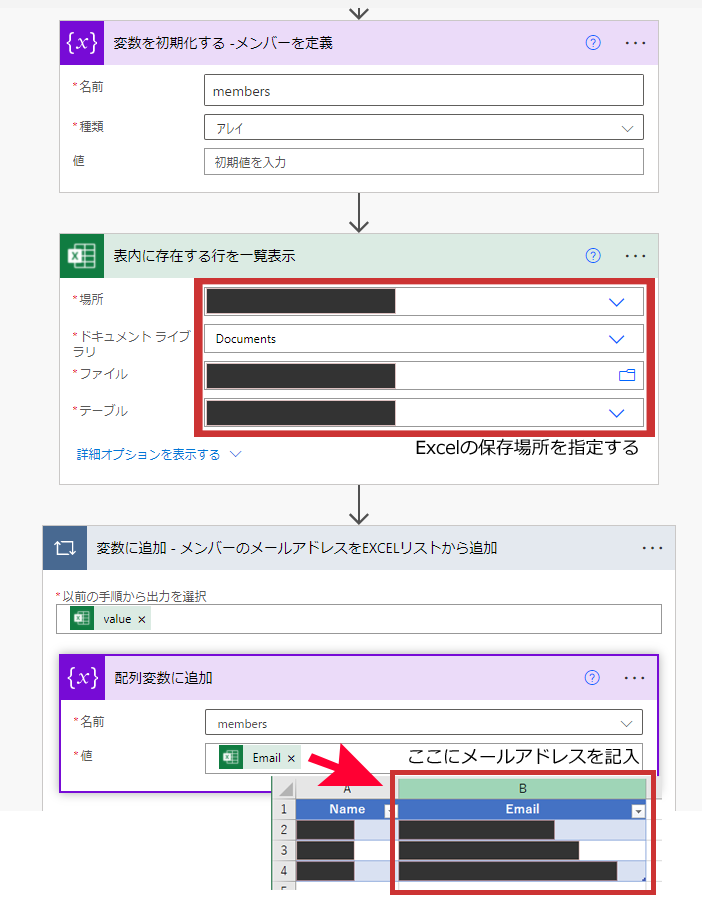702x900 pixels.
Task: Remove the Email token from the value field
Action: tap(291, 758)
